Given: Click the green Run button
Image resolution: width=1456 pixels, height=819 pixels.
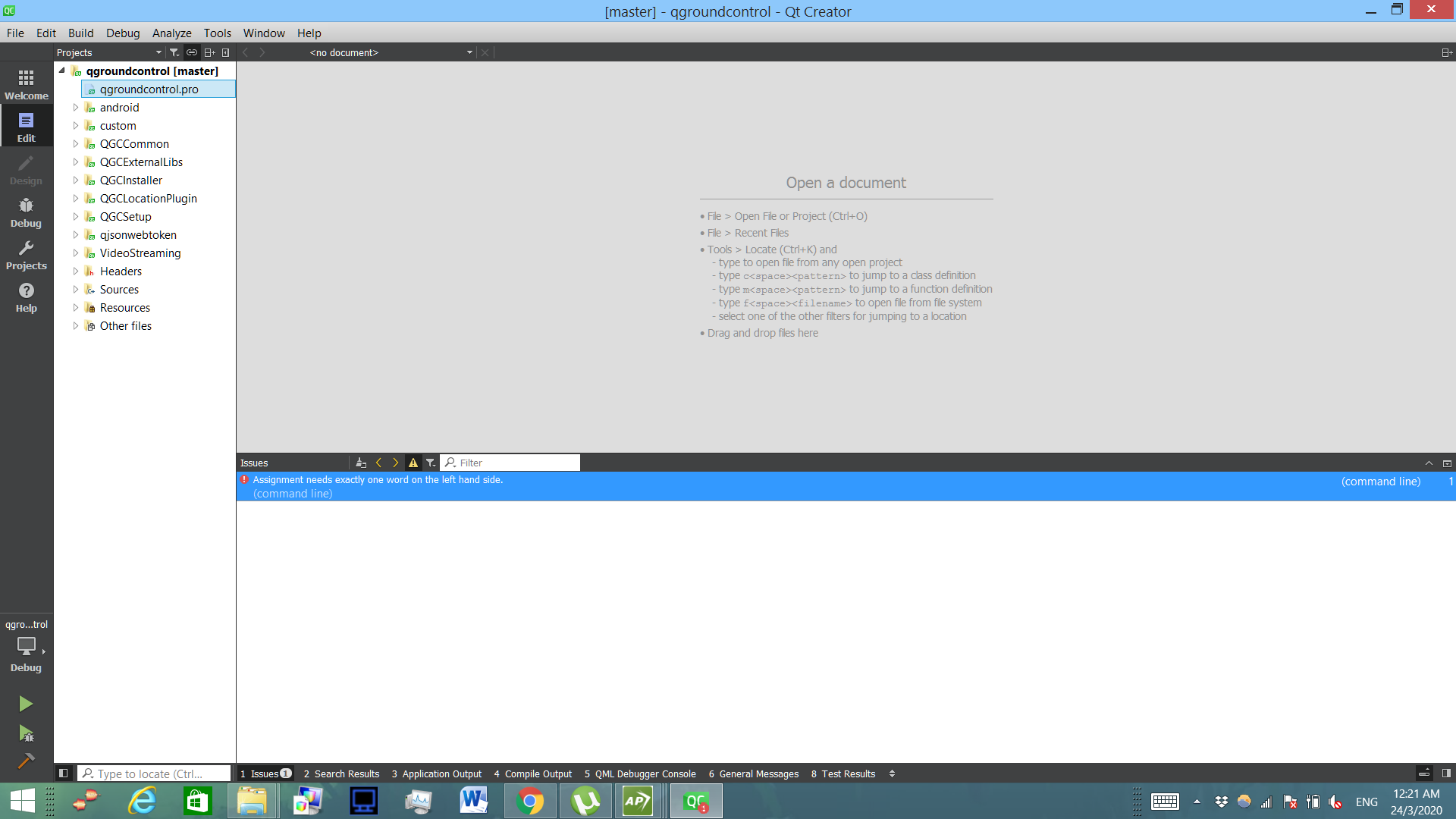Looking at the screenshot, I should click(x=26, y=704).
